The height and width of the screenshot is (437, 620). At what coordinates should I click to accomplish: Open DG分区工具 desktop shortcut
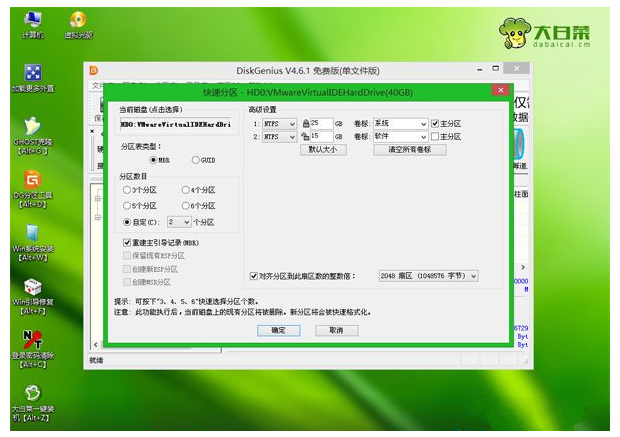[32, 189]
